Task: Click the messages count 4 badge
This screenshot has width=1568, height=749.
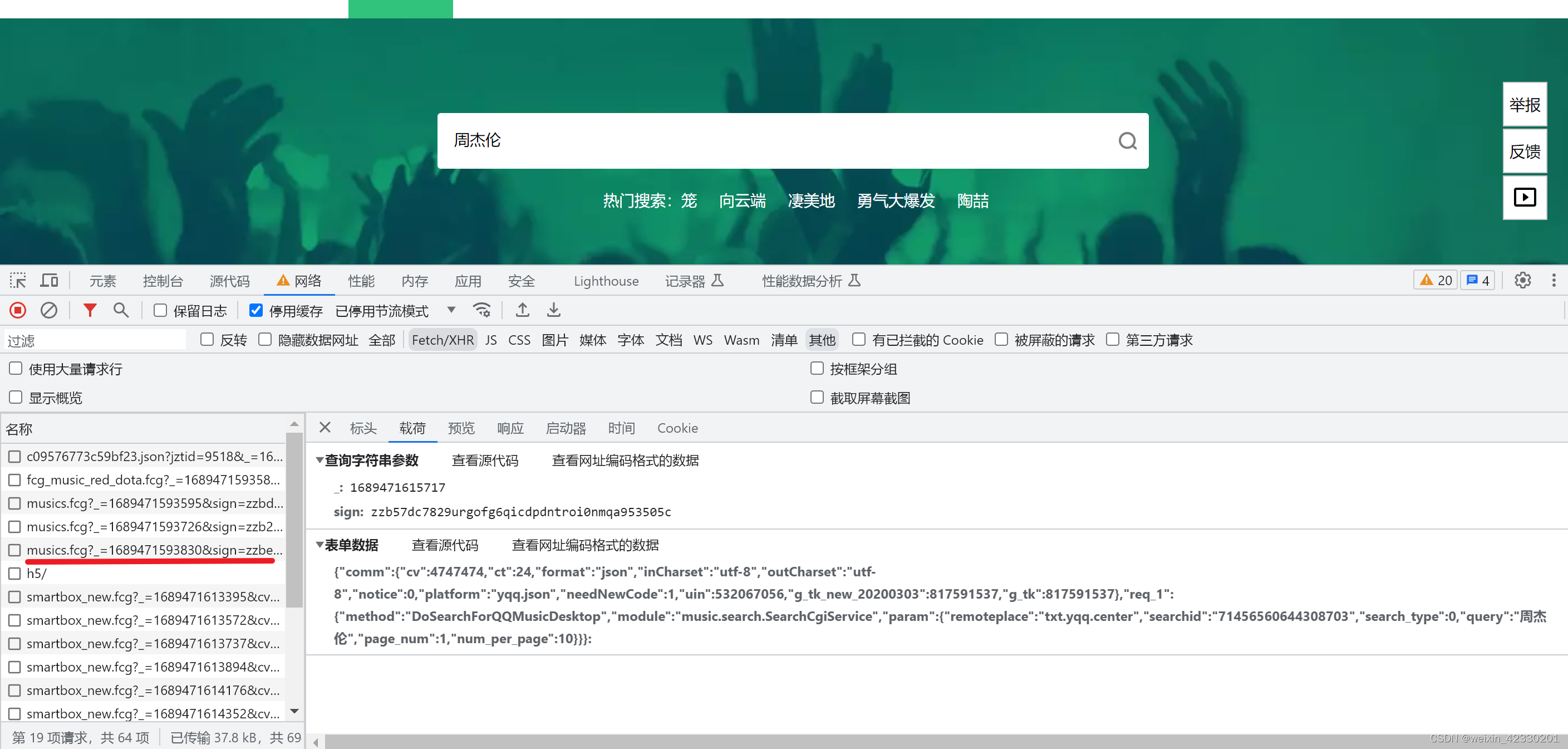Action: coord(1477,281)
